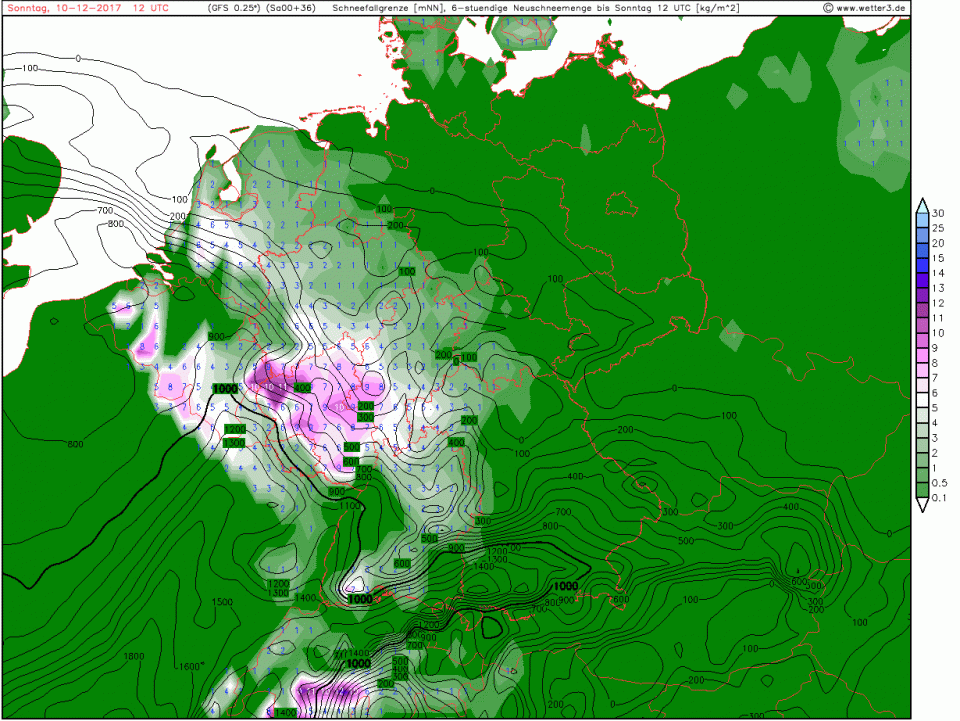This screenshot has width=960, height=721.
Task: Select the dark green swatch above 0.1
Action: (x=921, y=490)
